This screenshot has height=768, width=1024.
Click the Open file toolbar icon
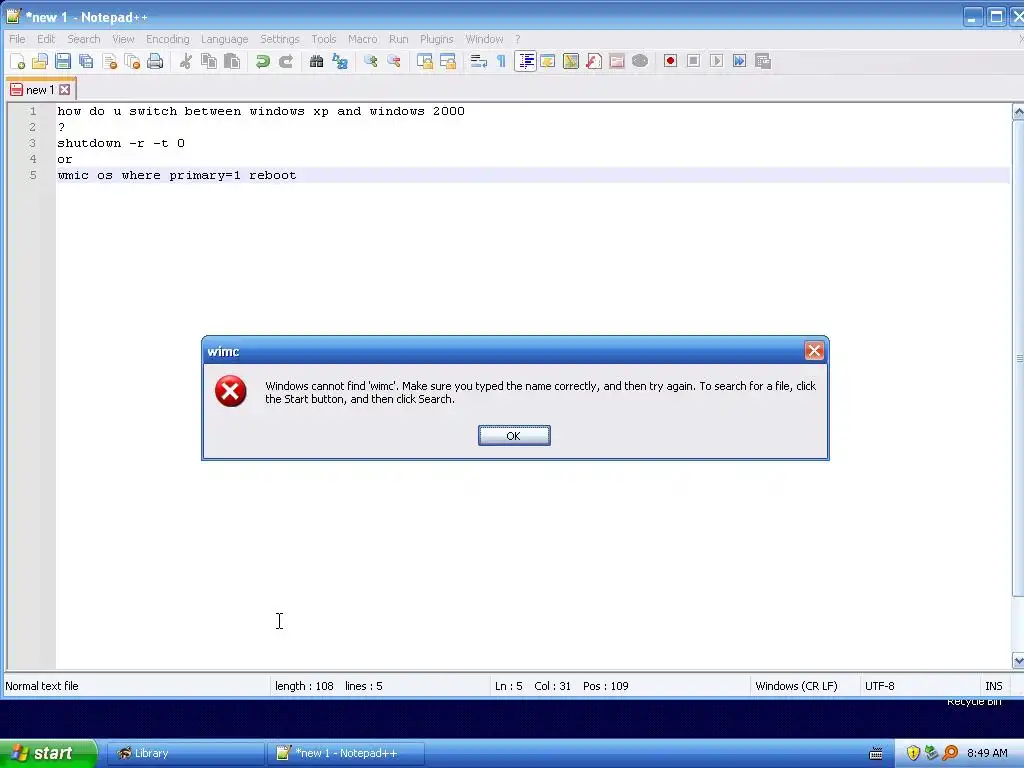[x=40, y=61]
